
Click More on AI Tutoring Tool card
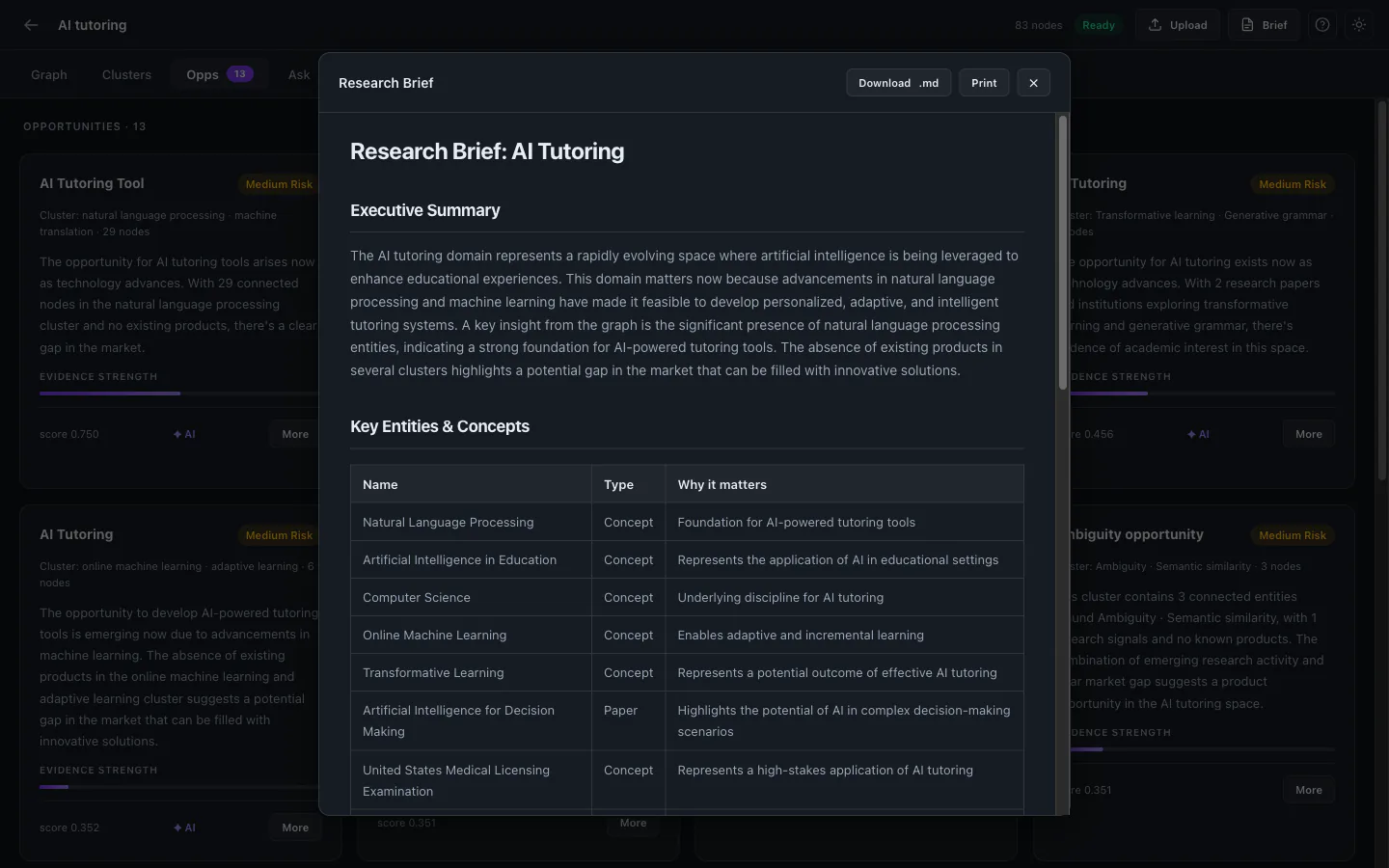pyautogui.click(x=295, y=434)
